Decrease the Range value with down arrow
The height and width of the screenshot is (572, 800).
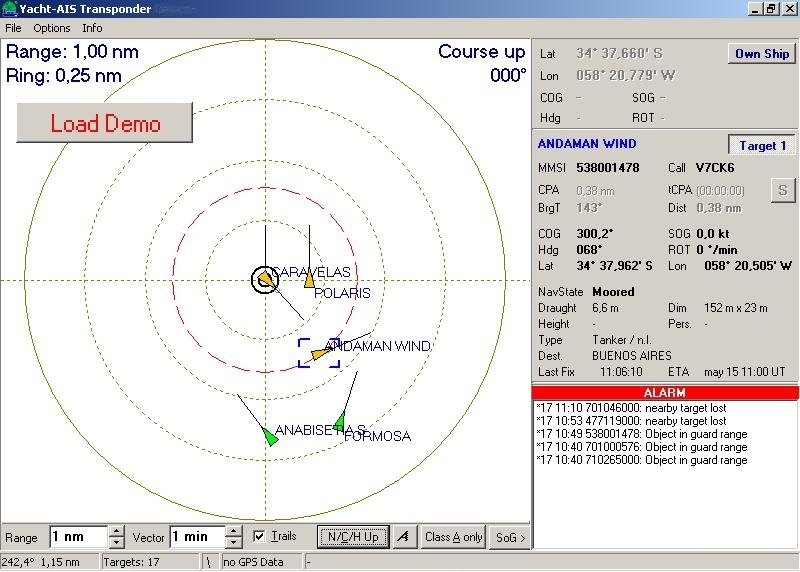[x=116, y=542]
